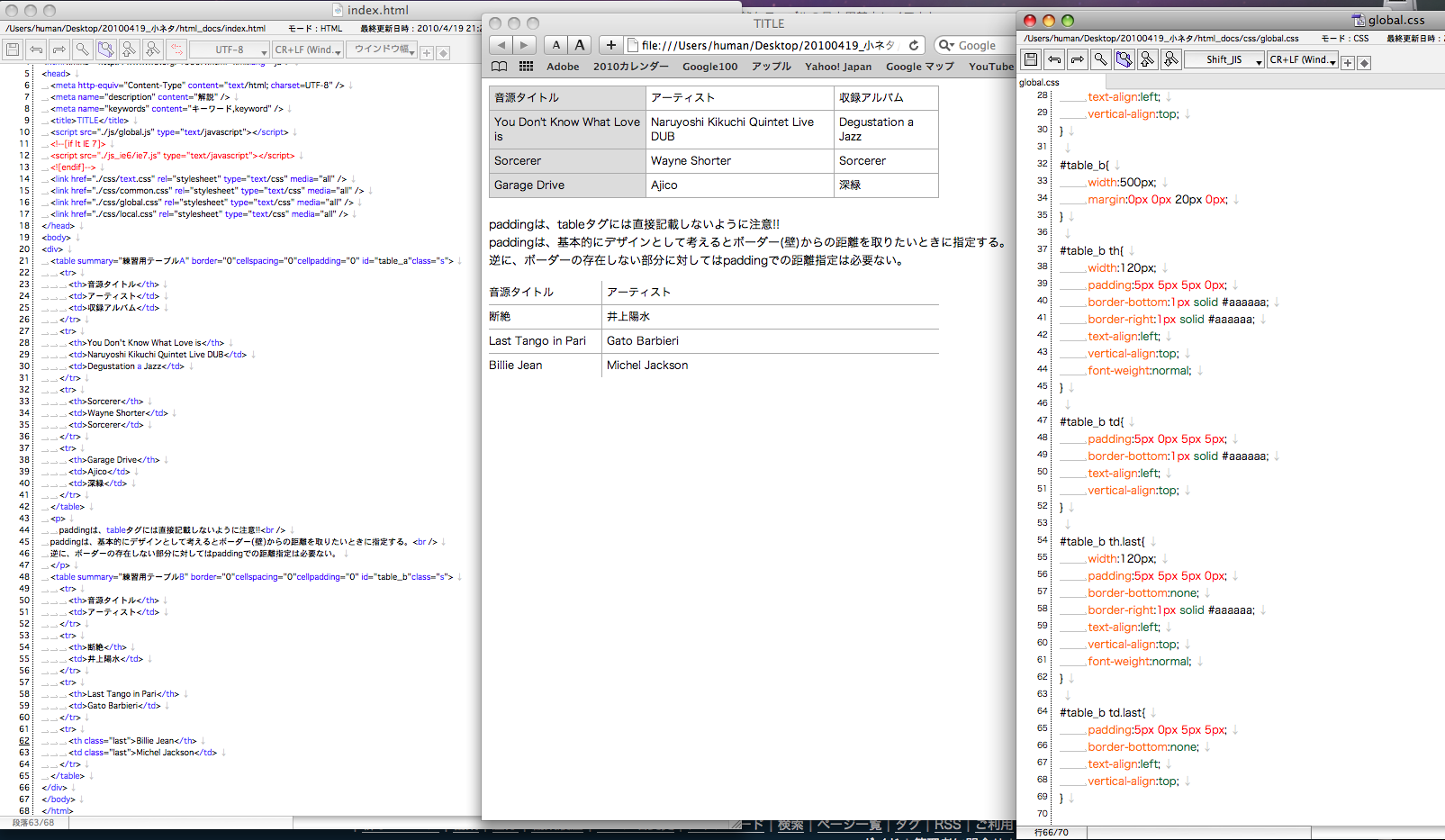This screenshot has width=1445, height=840.
Task: Open the Adobe bookmark
Action: 563,67
